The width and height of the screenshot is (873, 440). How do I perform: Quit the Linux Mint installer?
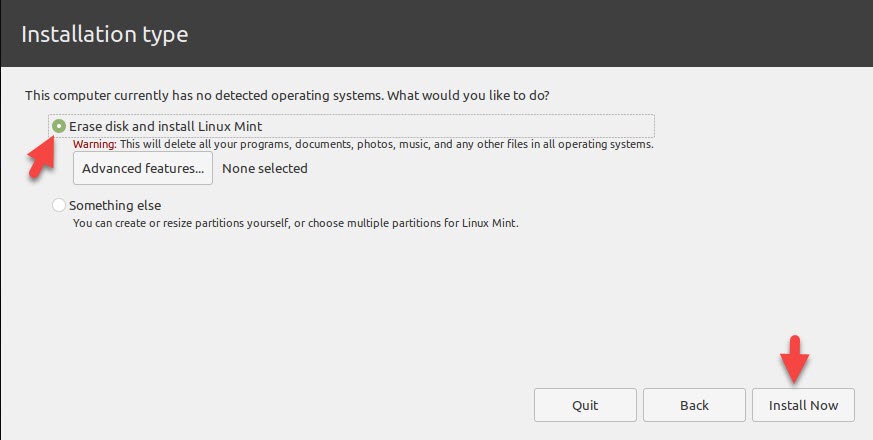(585, 405)
